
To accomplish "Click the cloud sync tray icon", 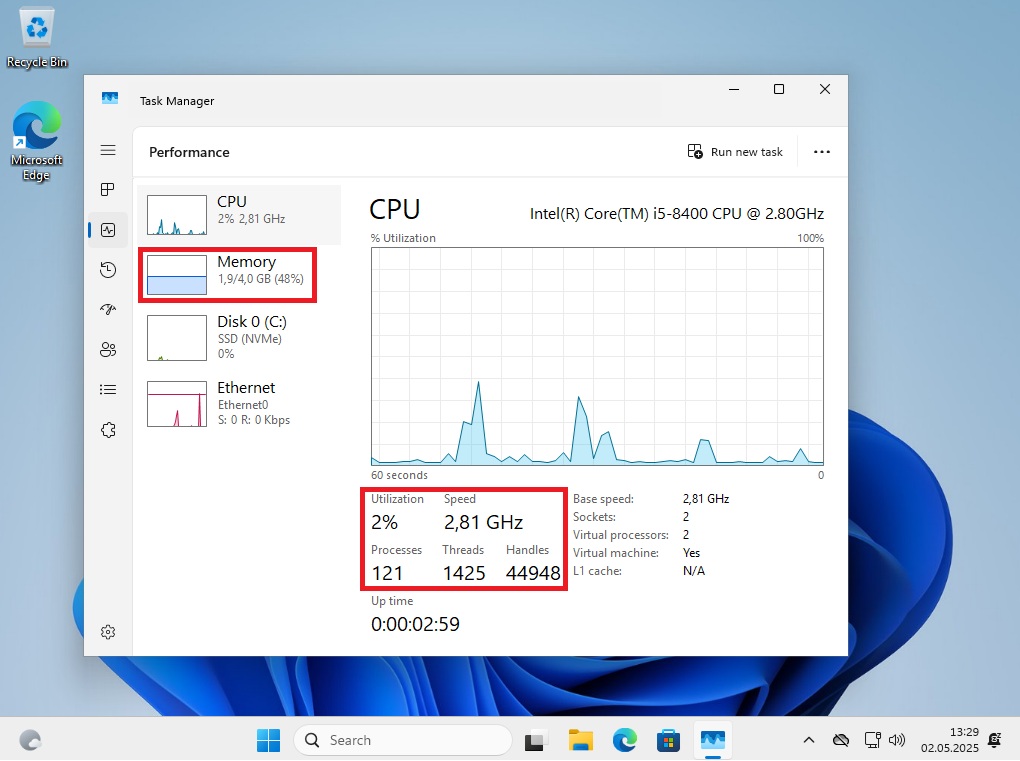I will point(840,740).
